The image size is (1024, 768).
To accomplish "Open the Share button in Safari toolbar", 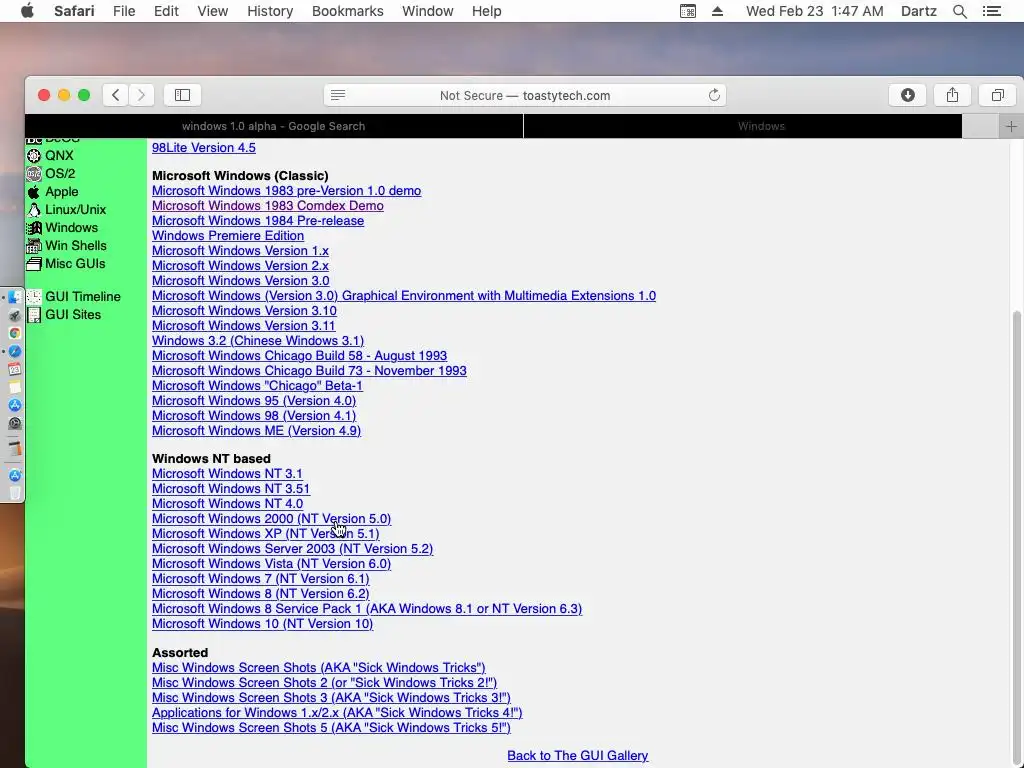I will (952, 95).
